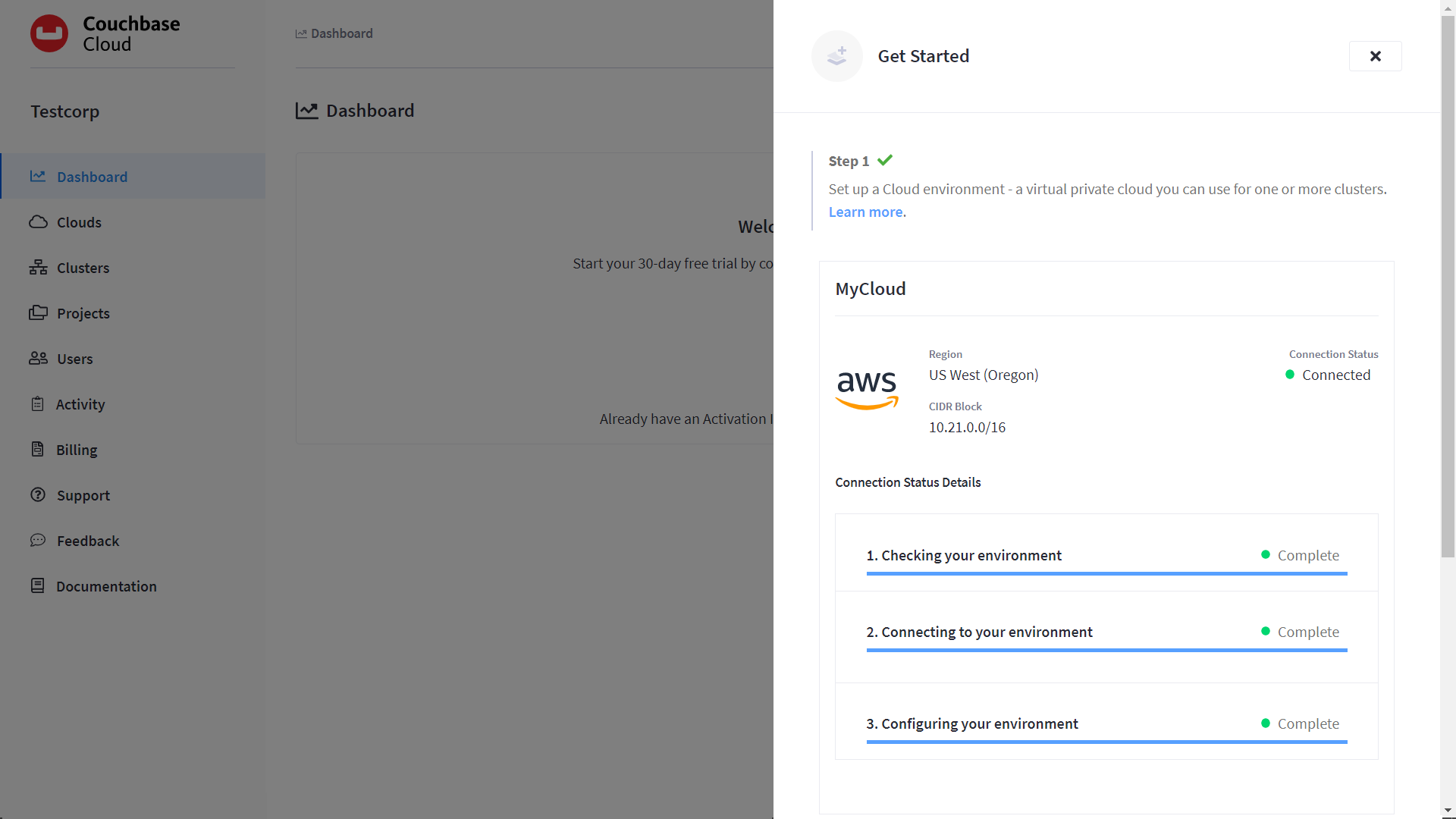Screen dimensions: 1456x819
Task: Select the Documentation icon at sidebar bottom
Action: point(38,586)
